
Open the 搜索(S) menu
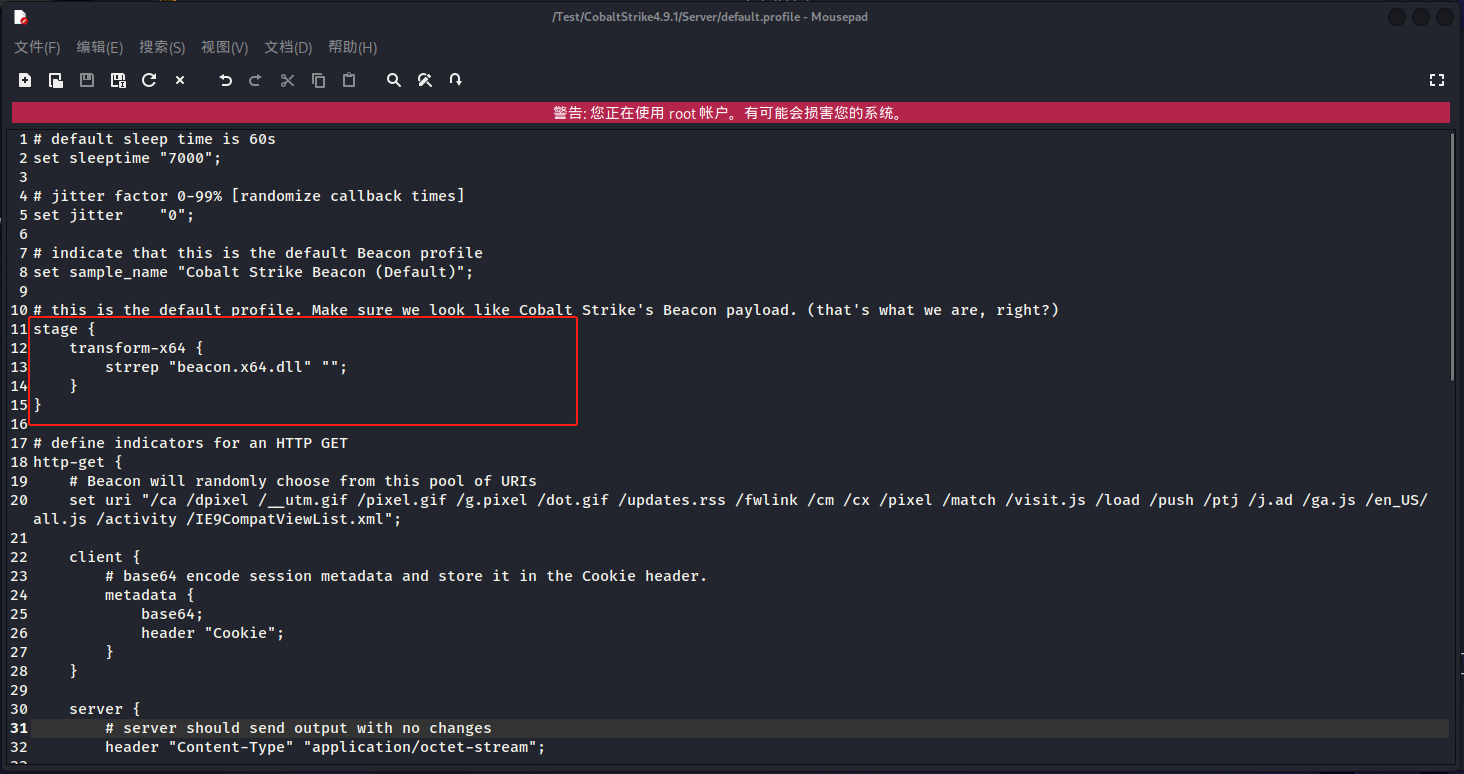(162, 47)
